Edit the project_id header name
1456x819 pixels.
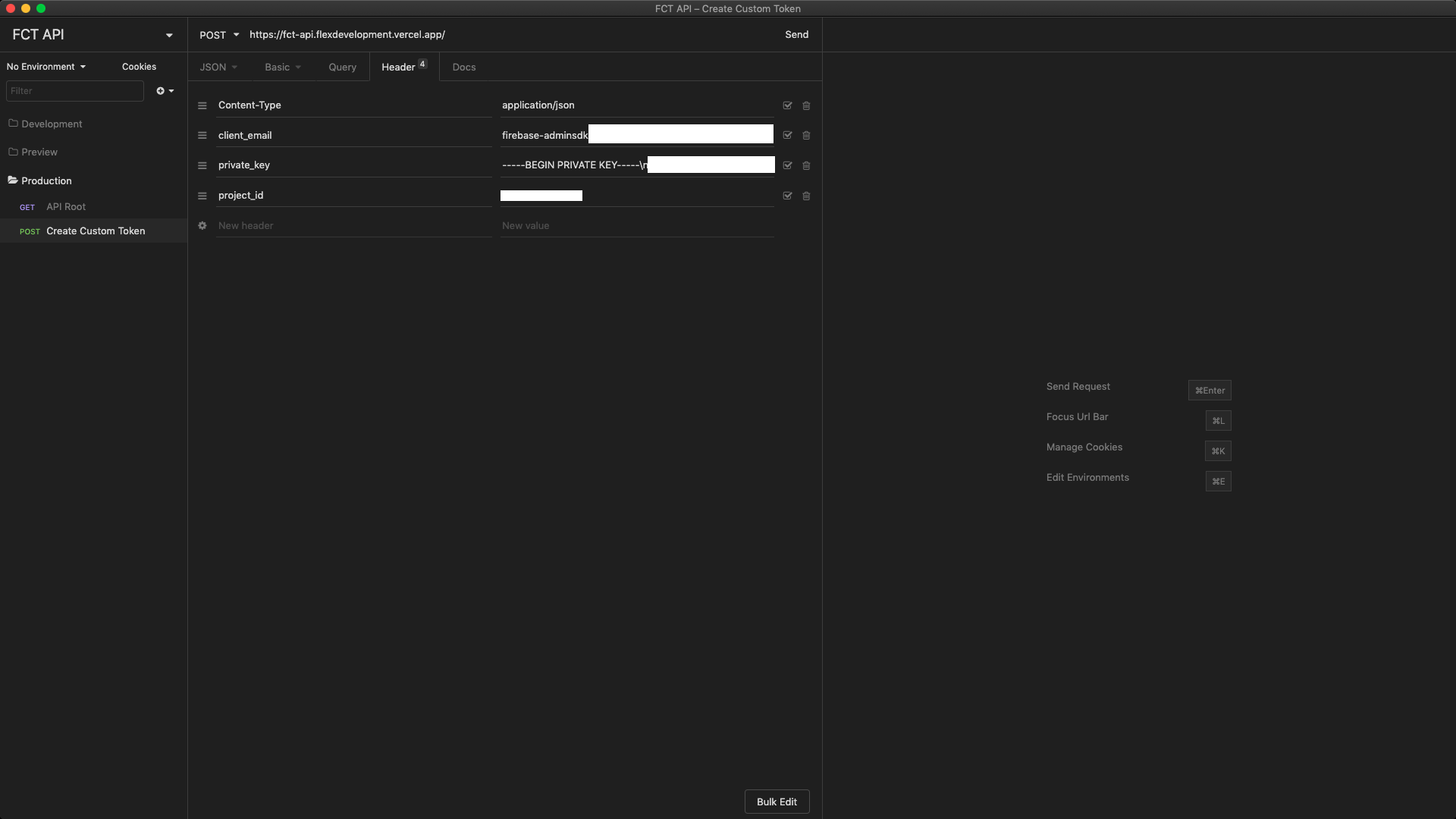click(354, 196)
